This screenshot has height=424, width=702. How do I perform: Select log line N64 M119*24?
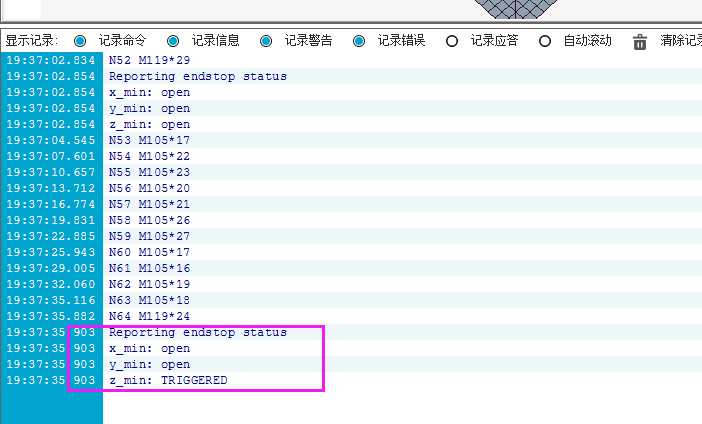[x=149, y=316]
